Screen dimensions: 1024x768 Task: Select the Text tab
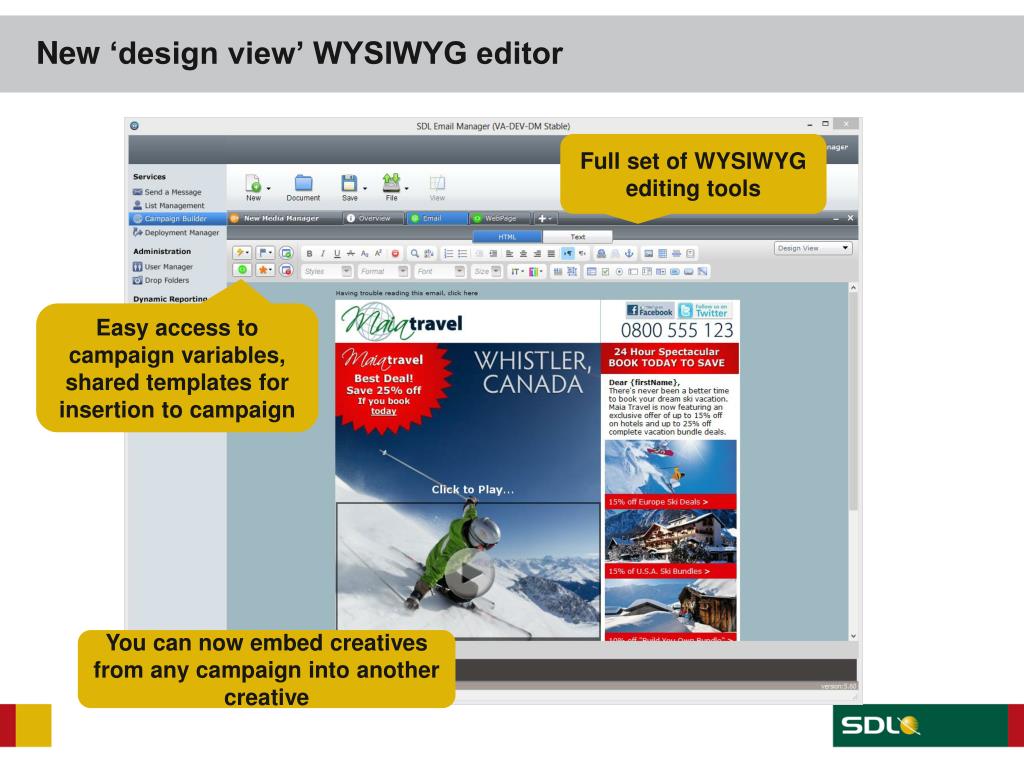[x=577, y=236]
